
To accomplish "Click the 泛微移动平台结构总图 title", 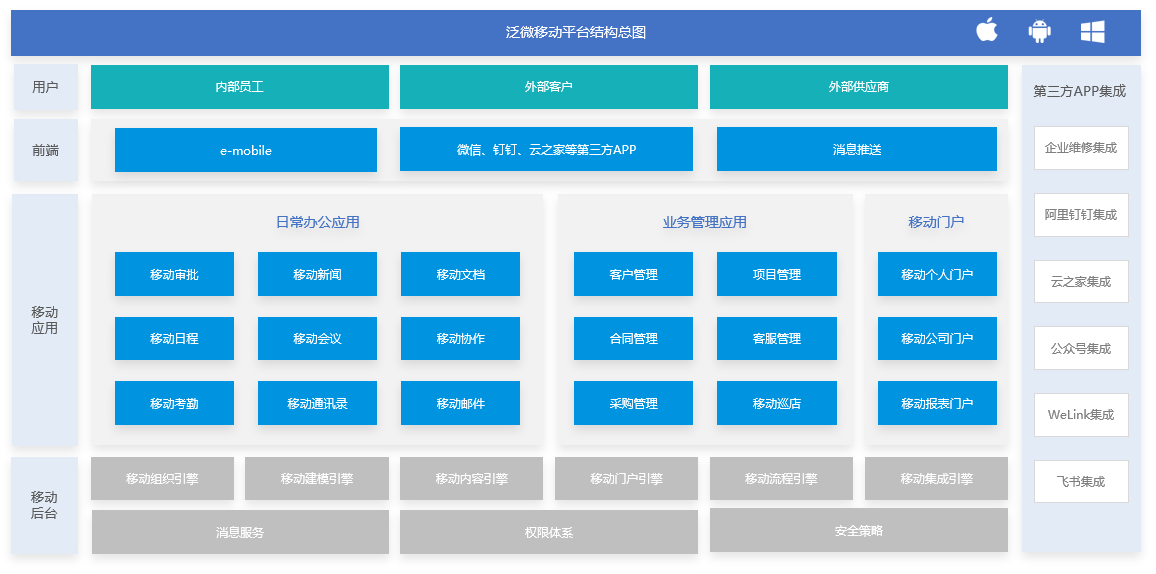I will (x=576, y=32).
